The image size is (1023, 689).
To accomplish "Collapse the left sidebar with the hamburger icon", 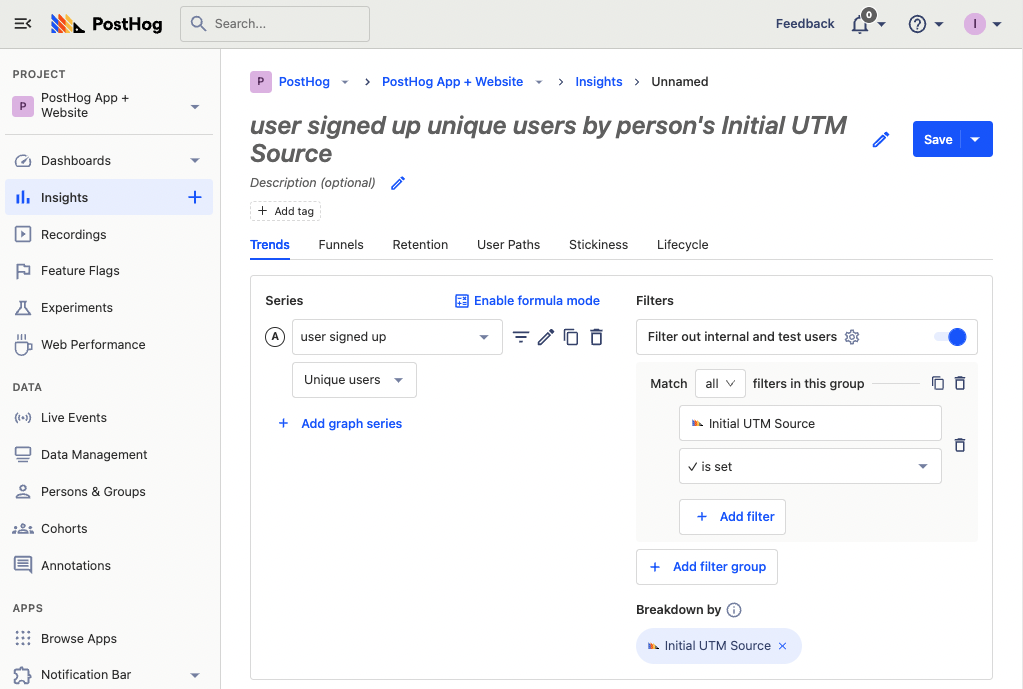I will point(22,23).
